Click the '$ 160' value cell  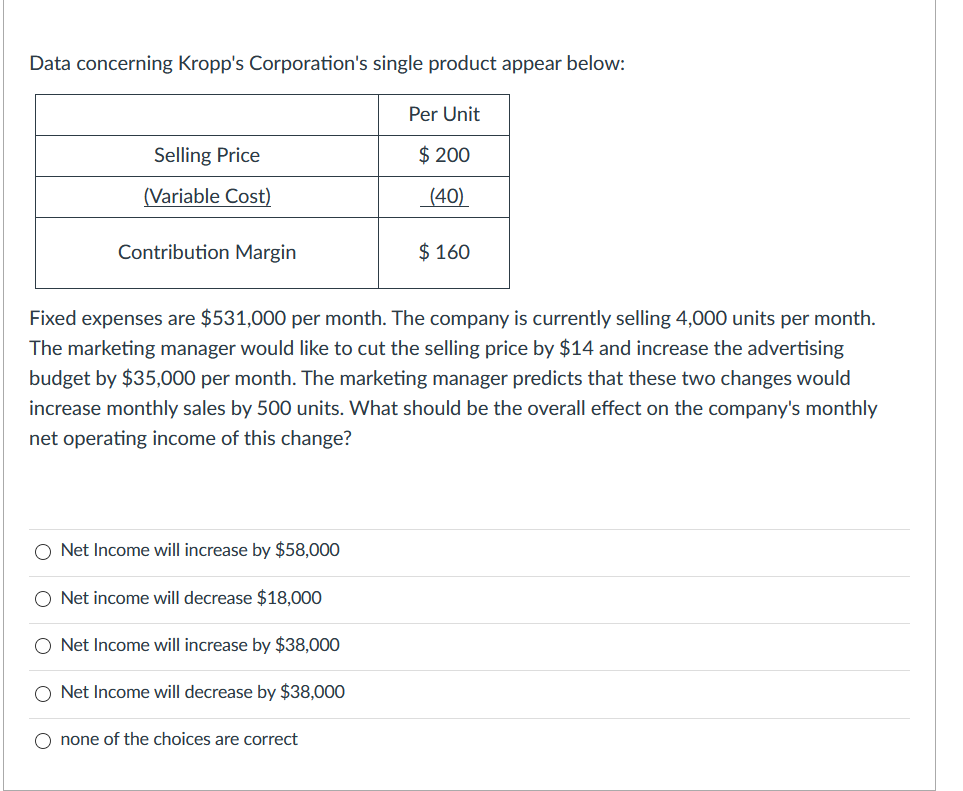443,252
